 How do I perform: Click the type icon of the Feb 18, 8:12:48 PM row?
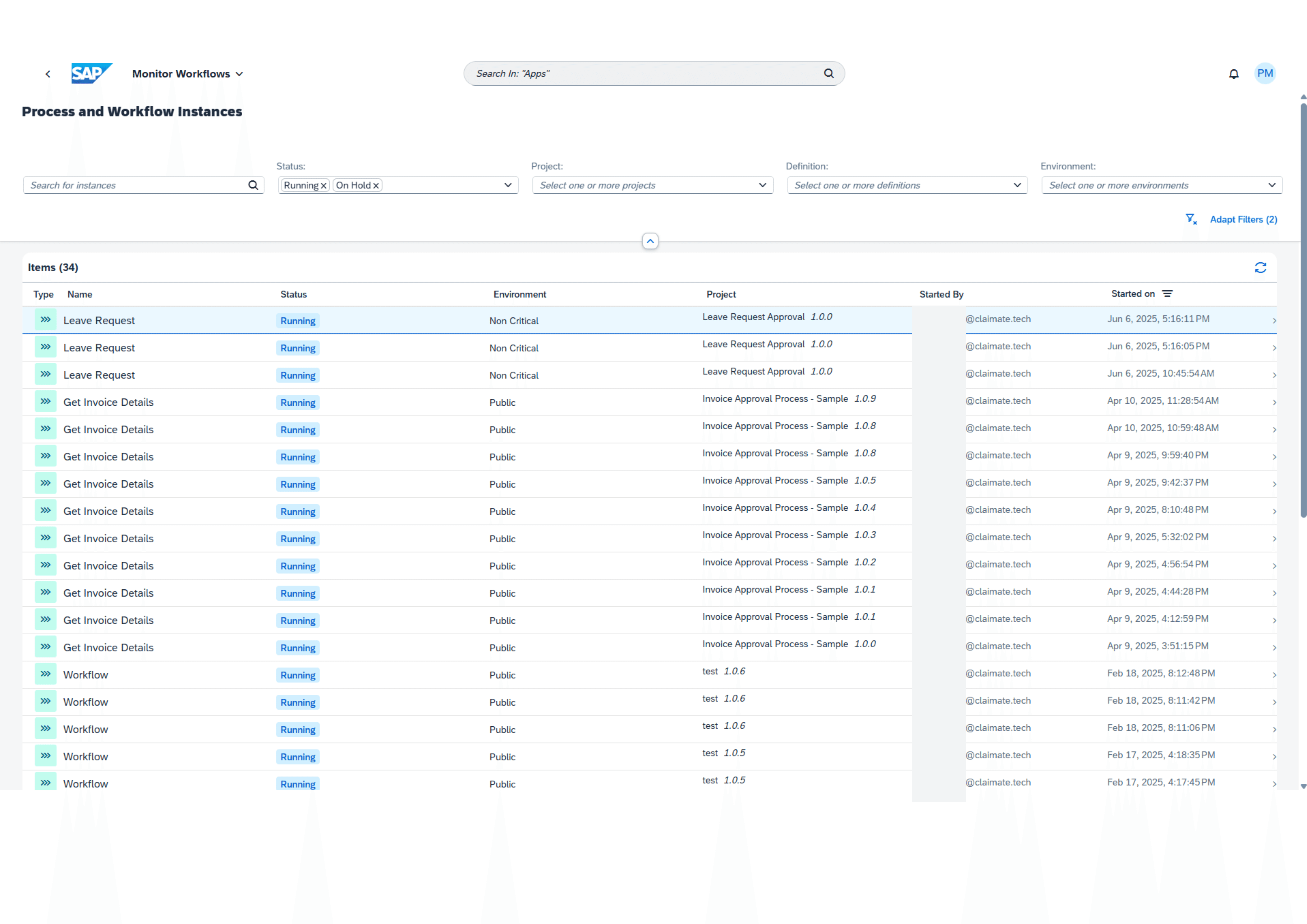pos(46,675)
